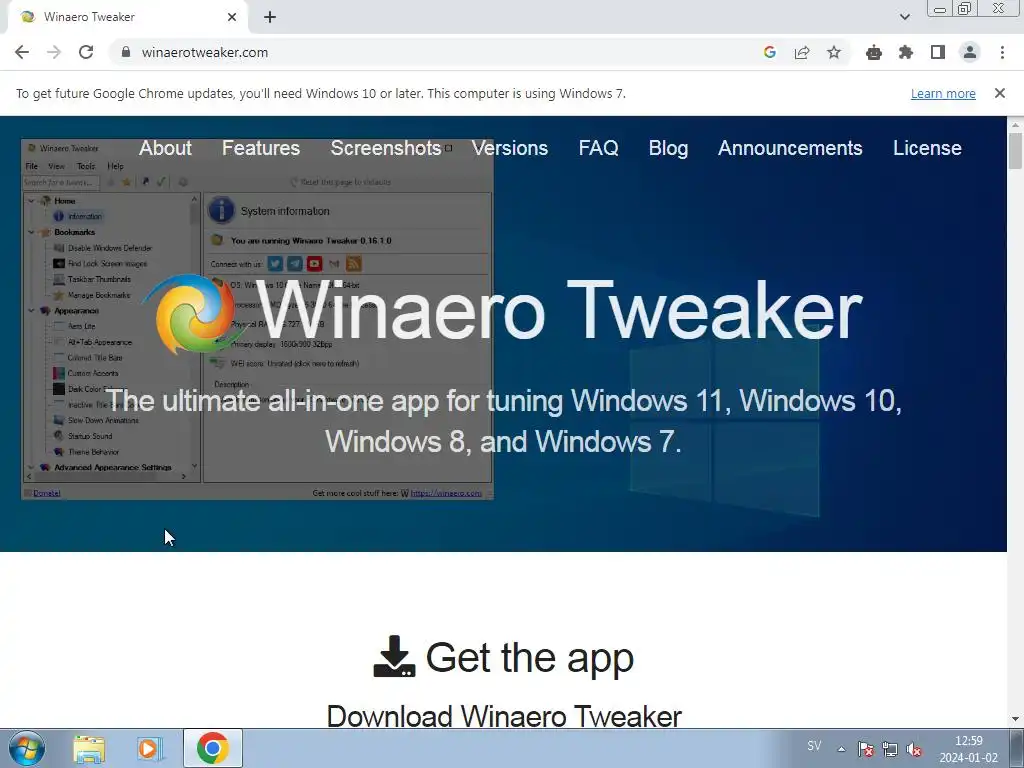Click the lock site info icon
Image resolution: width=1024 pixels, height=768 pixels.
(126, 52)
